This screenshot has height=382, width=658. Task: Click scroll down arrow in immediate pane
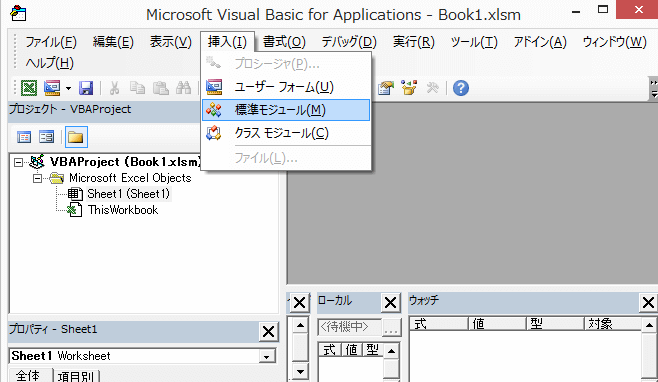click(x=300, y=372)
